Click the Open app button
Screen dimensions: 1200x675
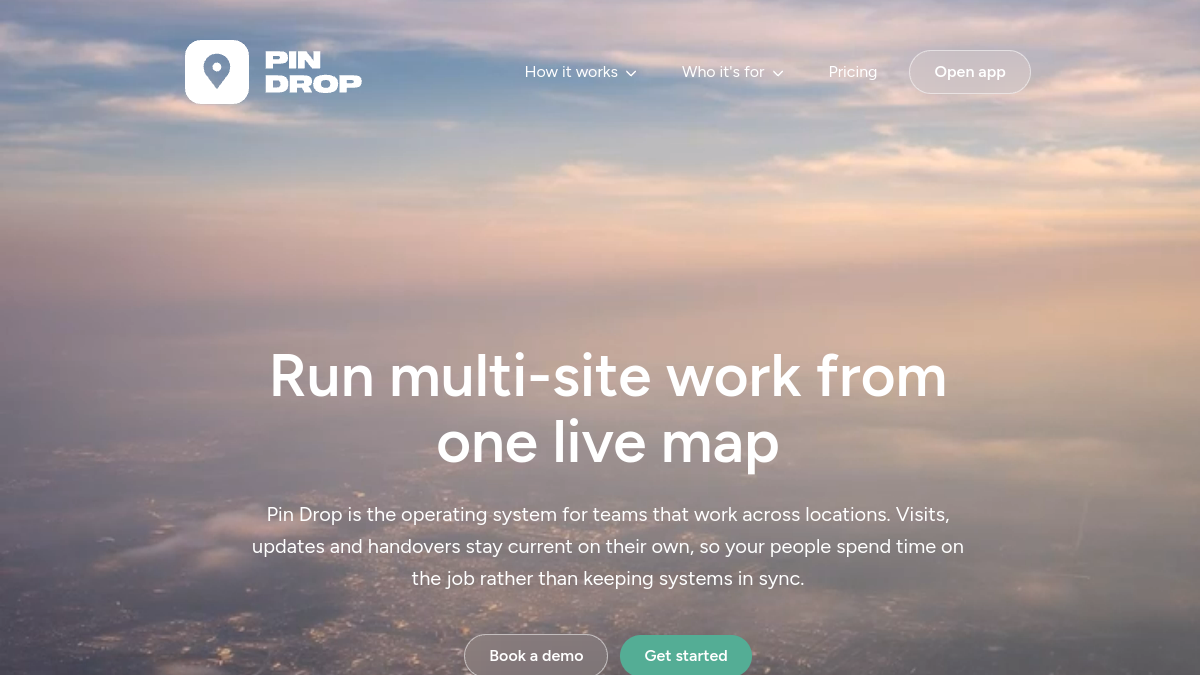click(x=970, y=72)
